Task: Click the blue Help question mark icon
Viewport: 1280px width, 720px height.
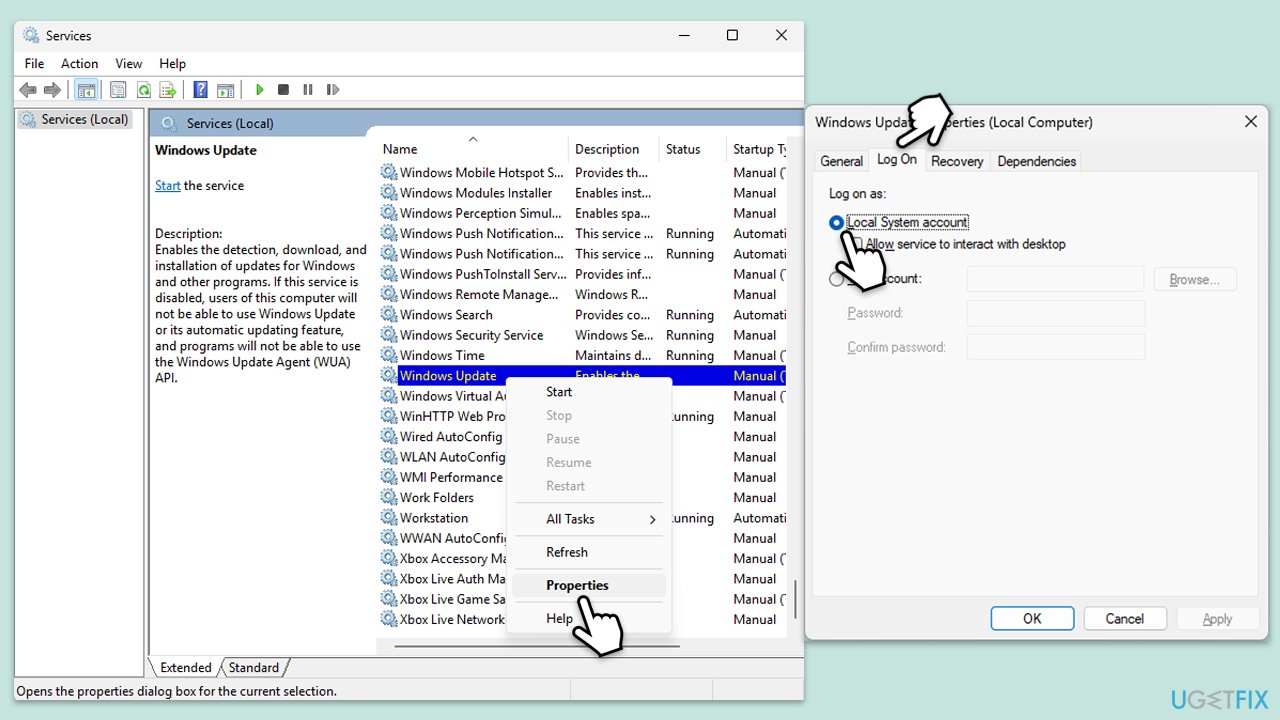Action: click(200, 90)
